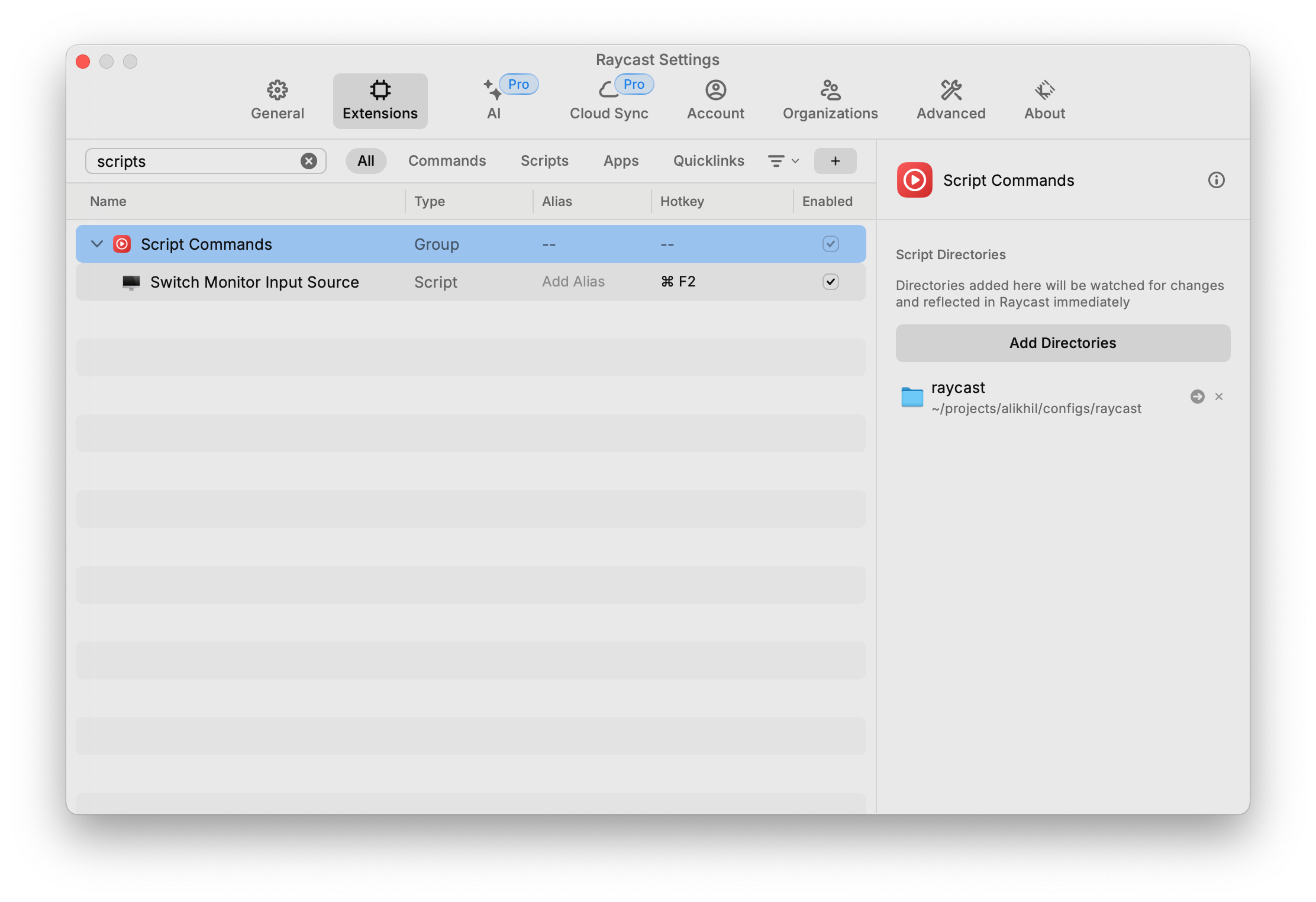Click the Alias column header
Viewport: 1316px width, 902px height.
tap(557, 201)
